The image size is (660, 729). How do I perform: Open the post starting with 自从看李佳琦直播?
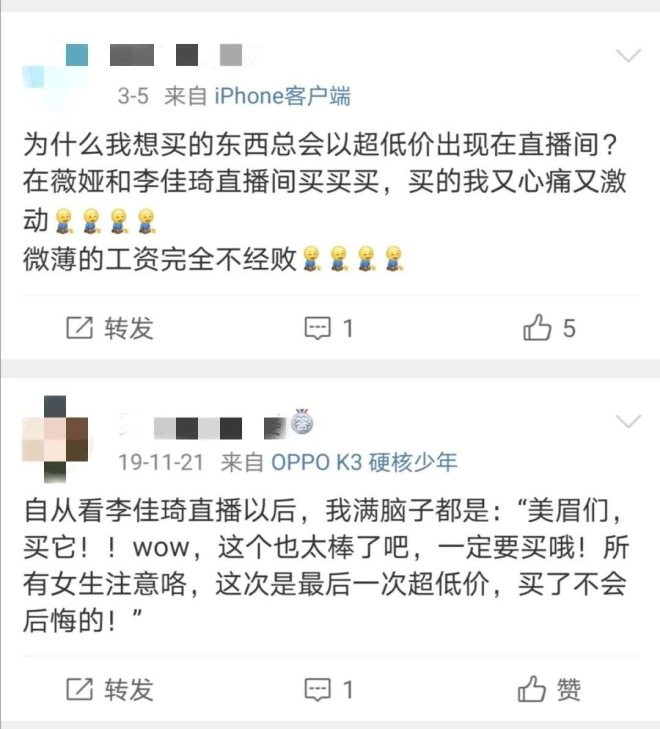pyautogui.click(x=325, y=565)
